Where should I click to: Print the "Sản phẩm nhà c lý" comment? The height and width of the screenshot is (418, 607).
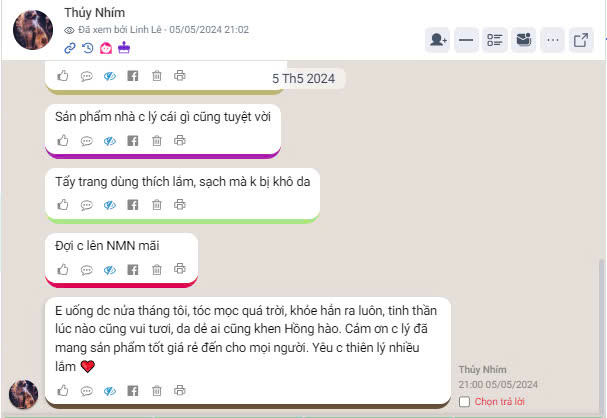coord(180,140)
